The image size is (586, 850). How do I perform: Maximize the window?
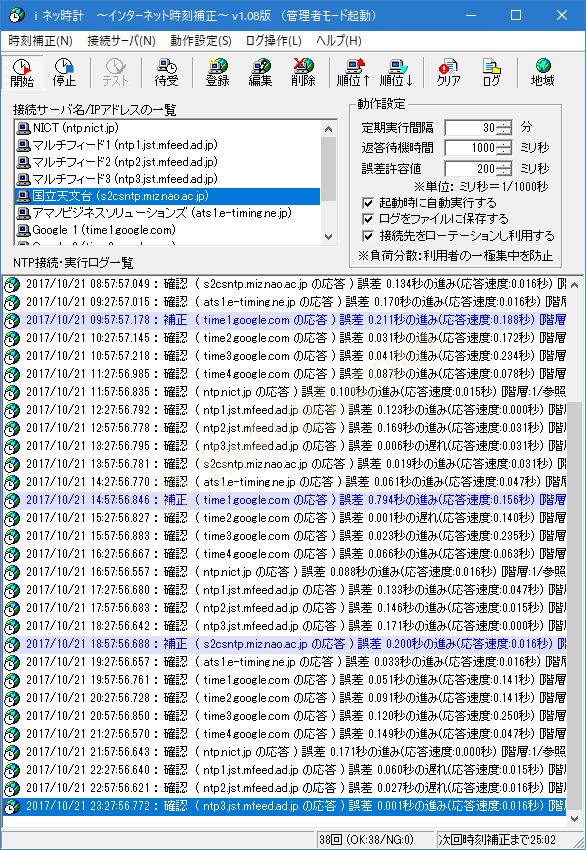pyautogui.click(x=516, y=15)
